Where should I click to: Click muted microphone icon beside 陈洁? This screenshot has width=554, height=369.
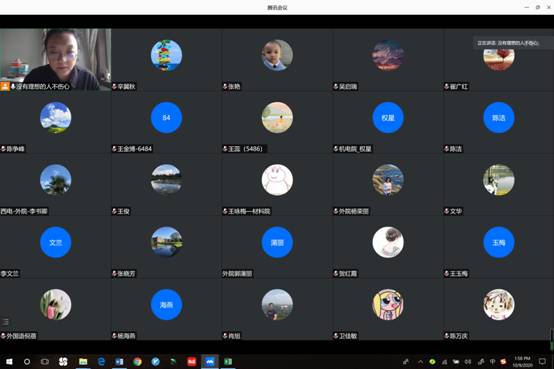point(447,149)
